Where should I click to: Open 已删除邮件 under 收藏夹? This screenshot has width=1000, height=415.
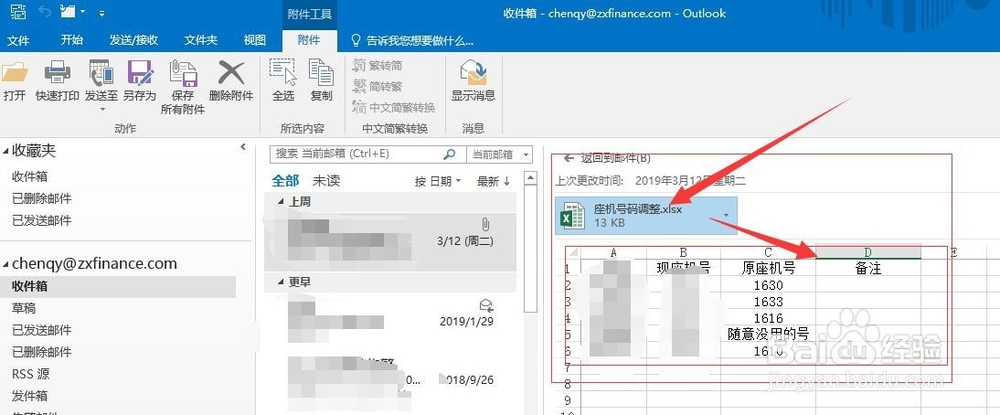click(x=42, y=199)
